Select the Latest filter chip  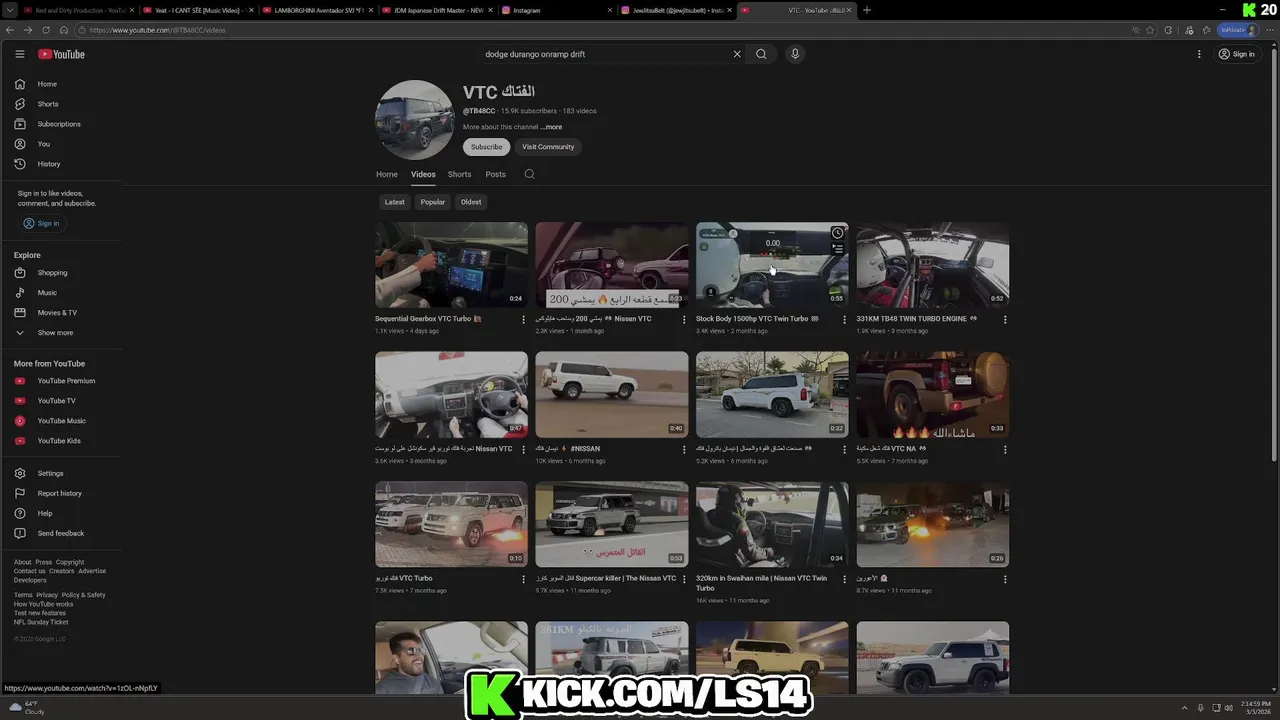coord(395,202)
